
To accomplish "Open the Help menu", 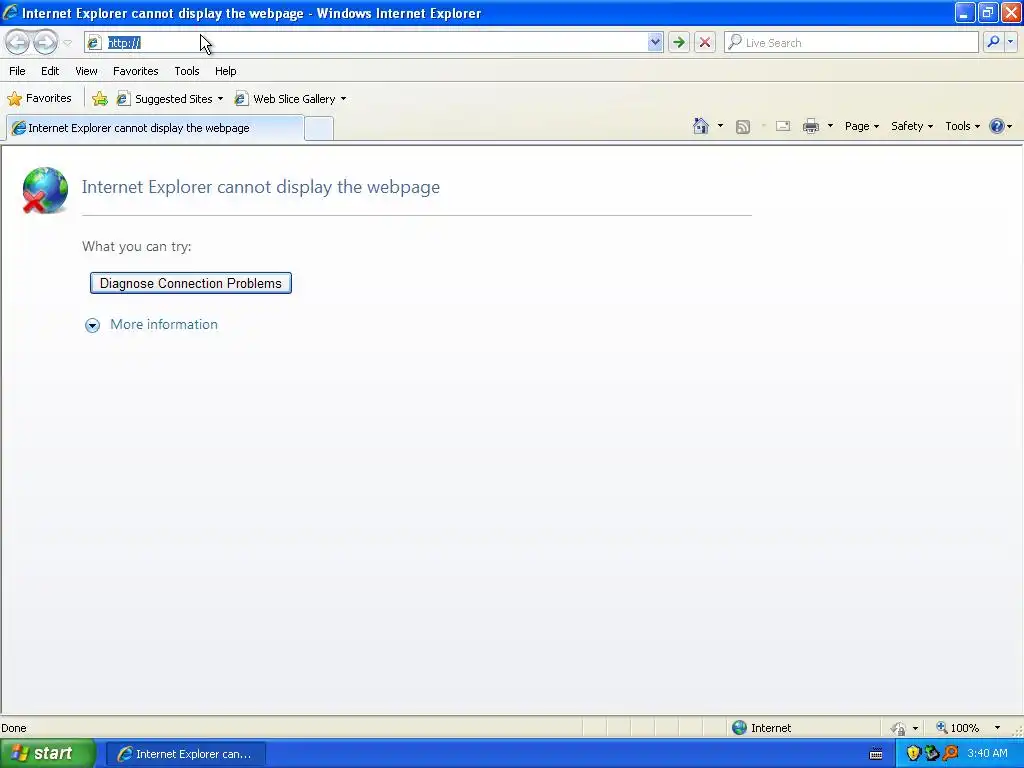I will pos(226,71).
